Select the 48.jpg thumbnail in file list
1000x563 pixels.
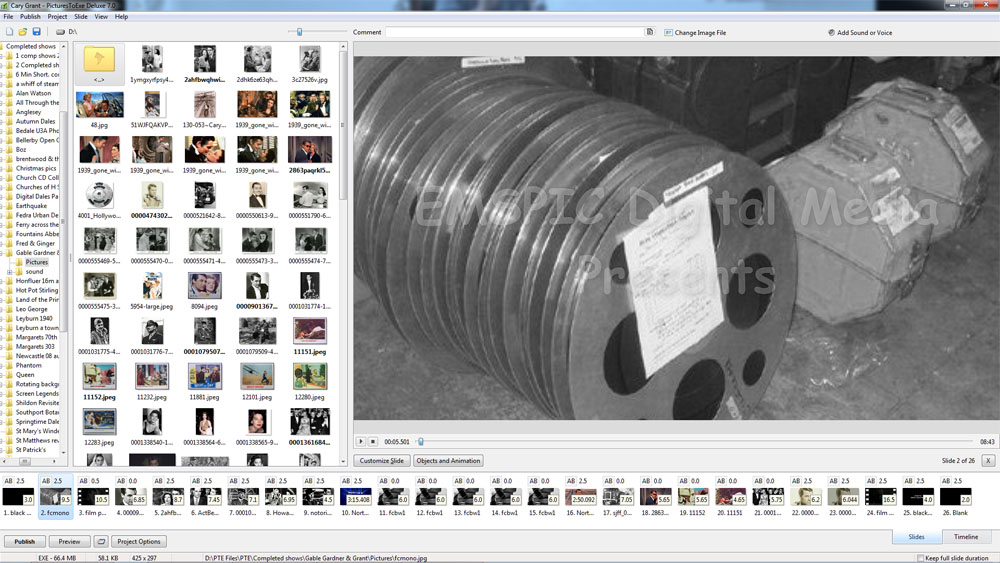click(99, 110)
